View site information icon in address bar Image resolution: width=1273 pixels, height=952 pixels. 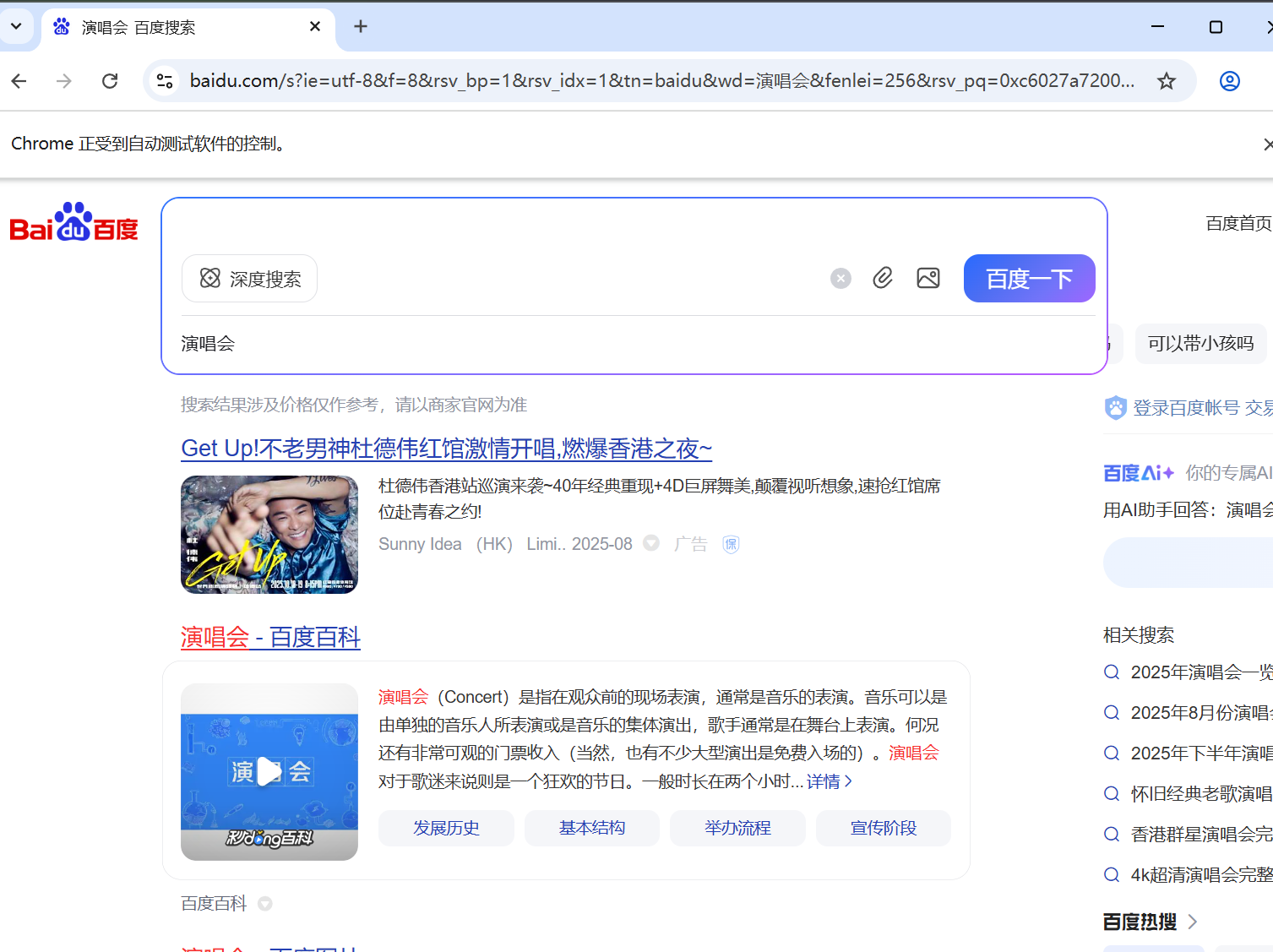[x=165, y=81]
